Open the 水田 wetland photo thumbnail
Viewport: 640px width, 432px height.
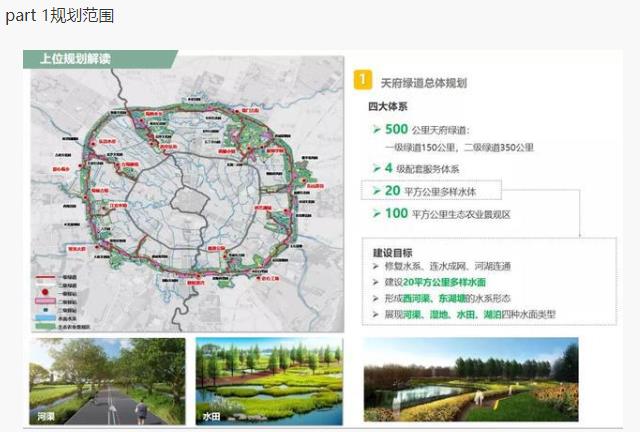269,381
